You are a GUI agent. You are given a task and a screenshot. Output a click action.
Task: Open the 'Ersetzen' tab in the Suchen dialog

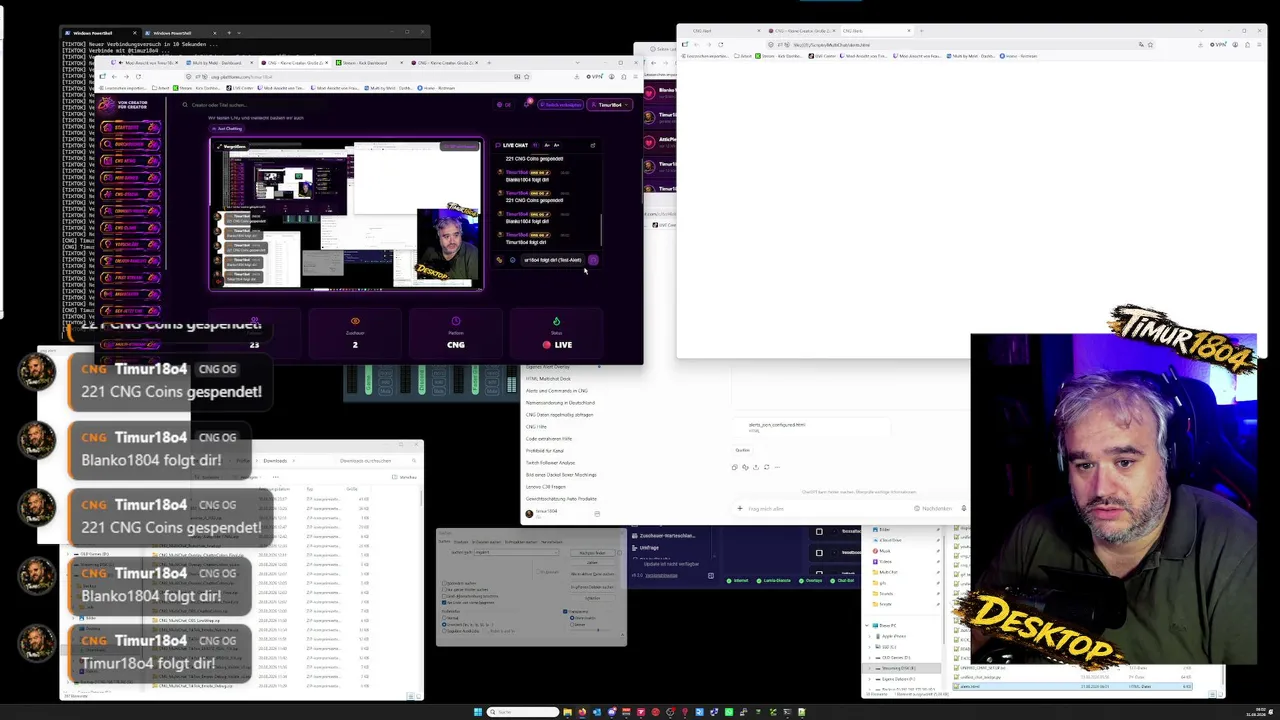460,542
